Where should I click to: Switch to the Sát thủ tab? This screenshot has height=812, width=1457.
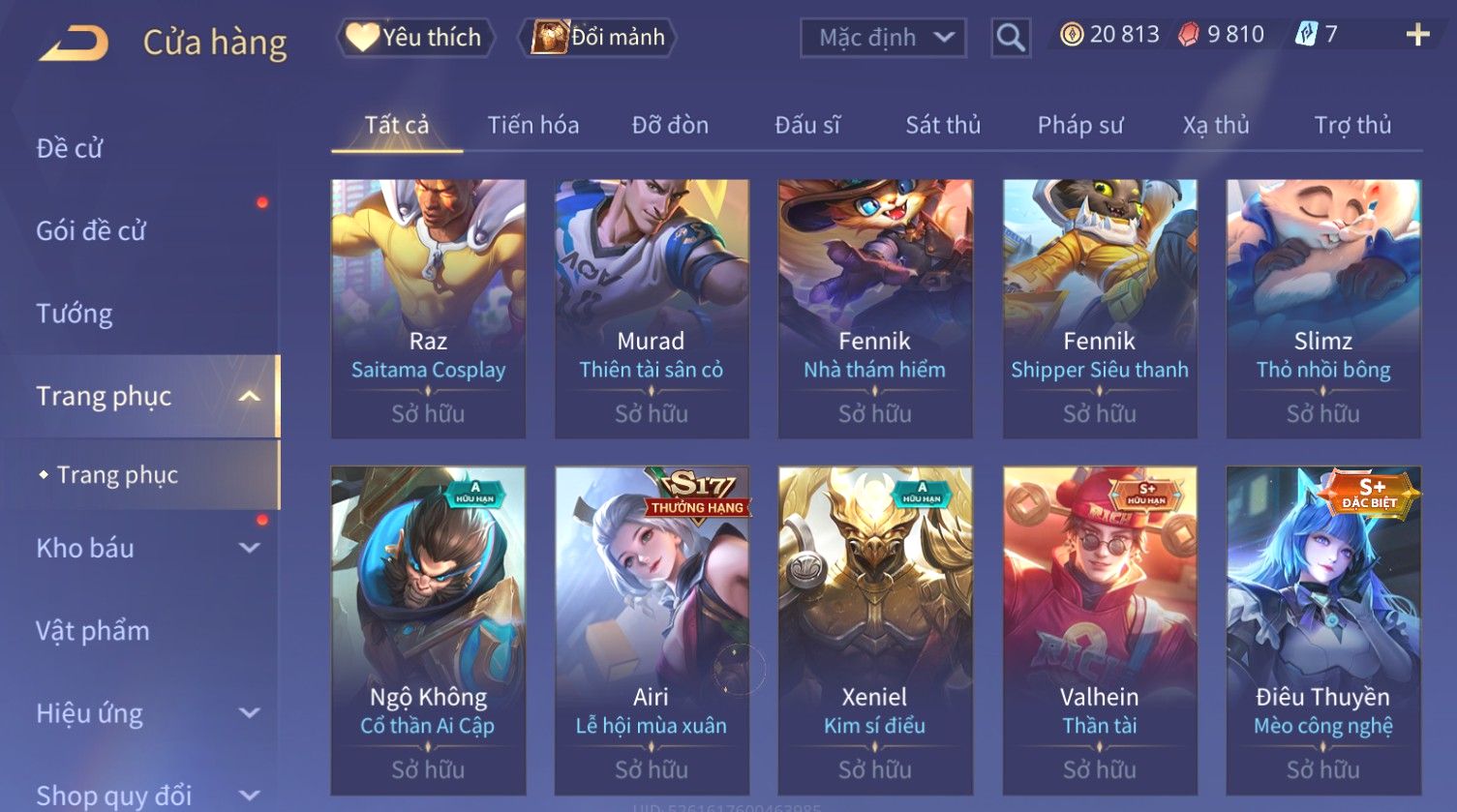(x=943, y=125)
